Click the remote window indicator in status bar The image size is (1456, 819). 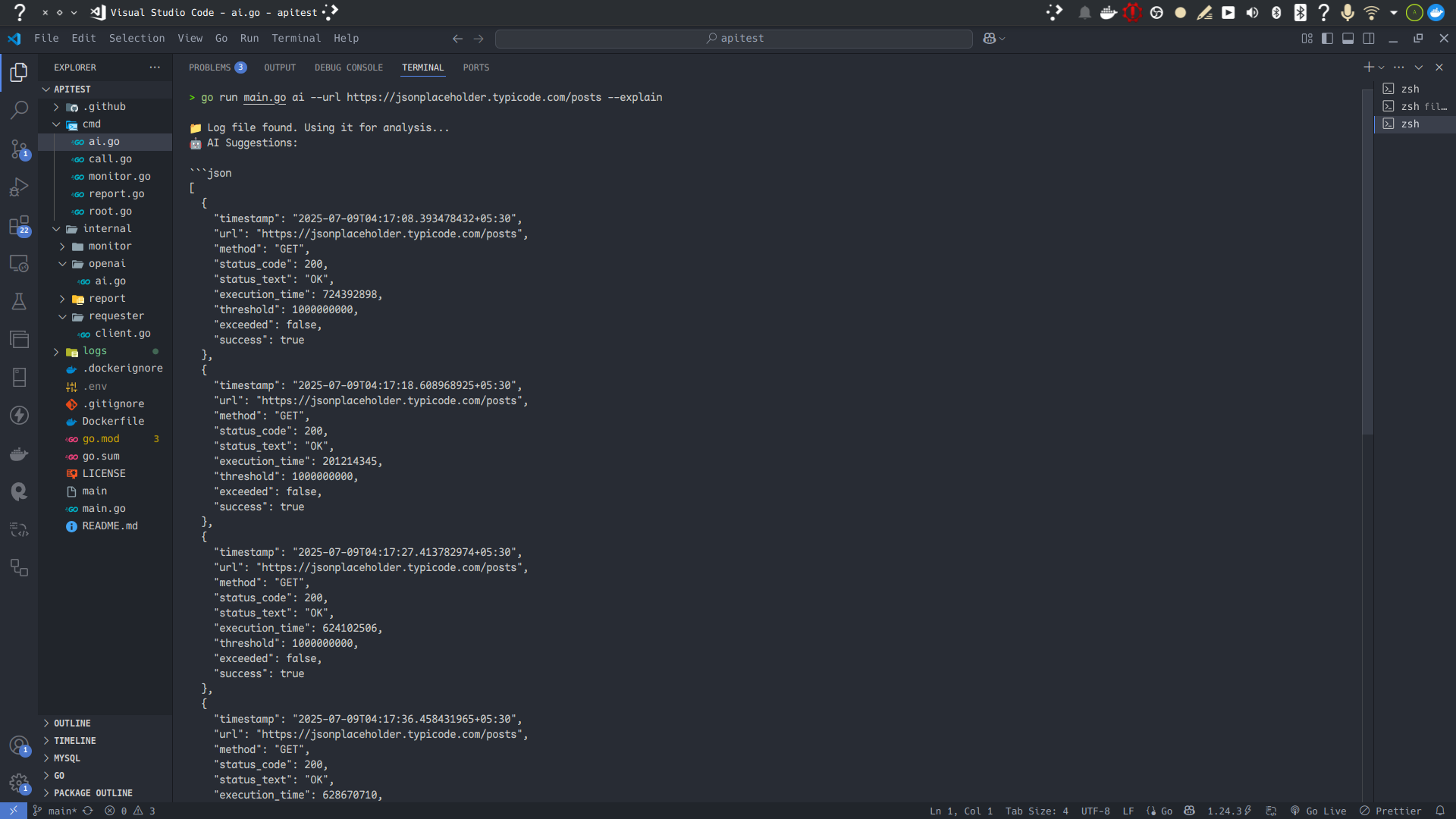pos(14,811)
